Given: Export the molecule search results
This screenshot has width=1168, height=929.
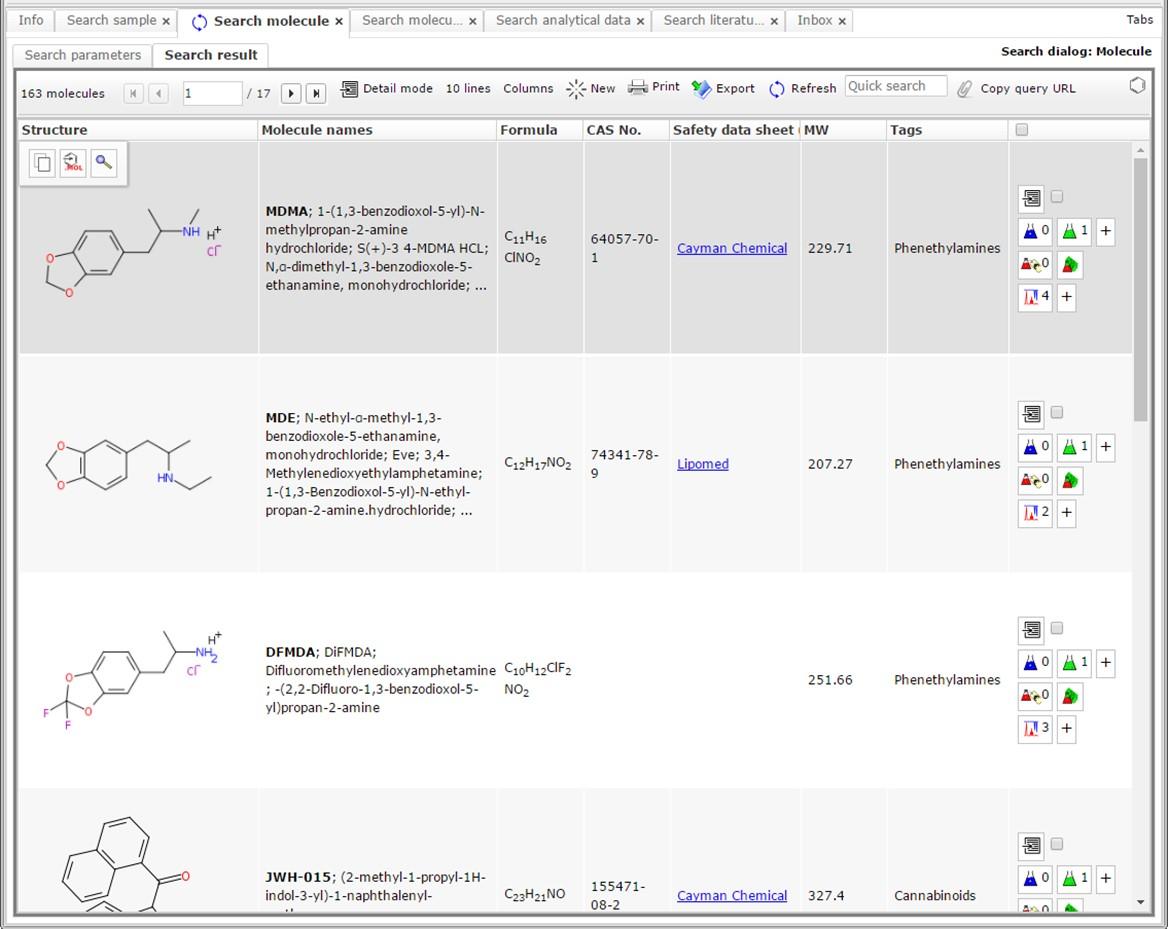Looking at the screenshot, I should 723,89.
